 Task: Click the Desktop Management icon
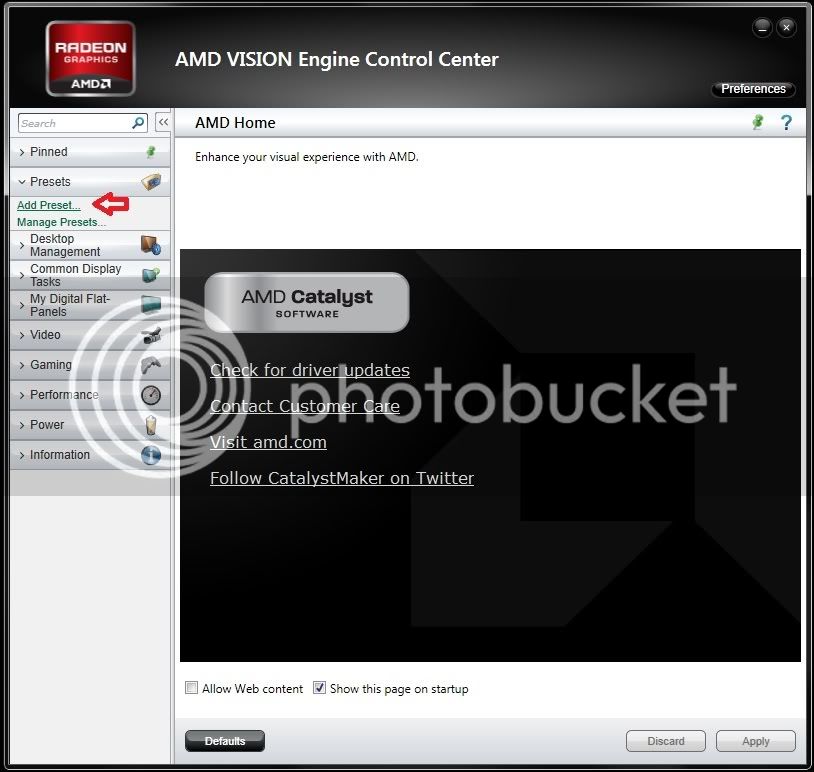pos(151,245)
